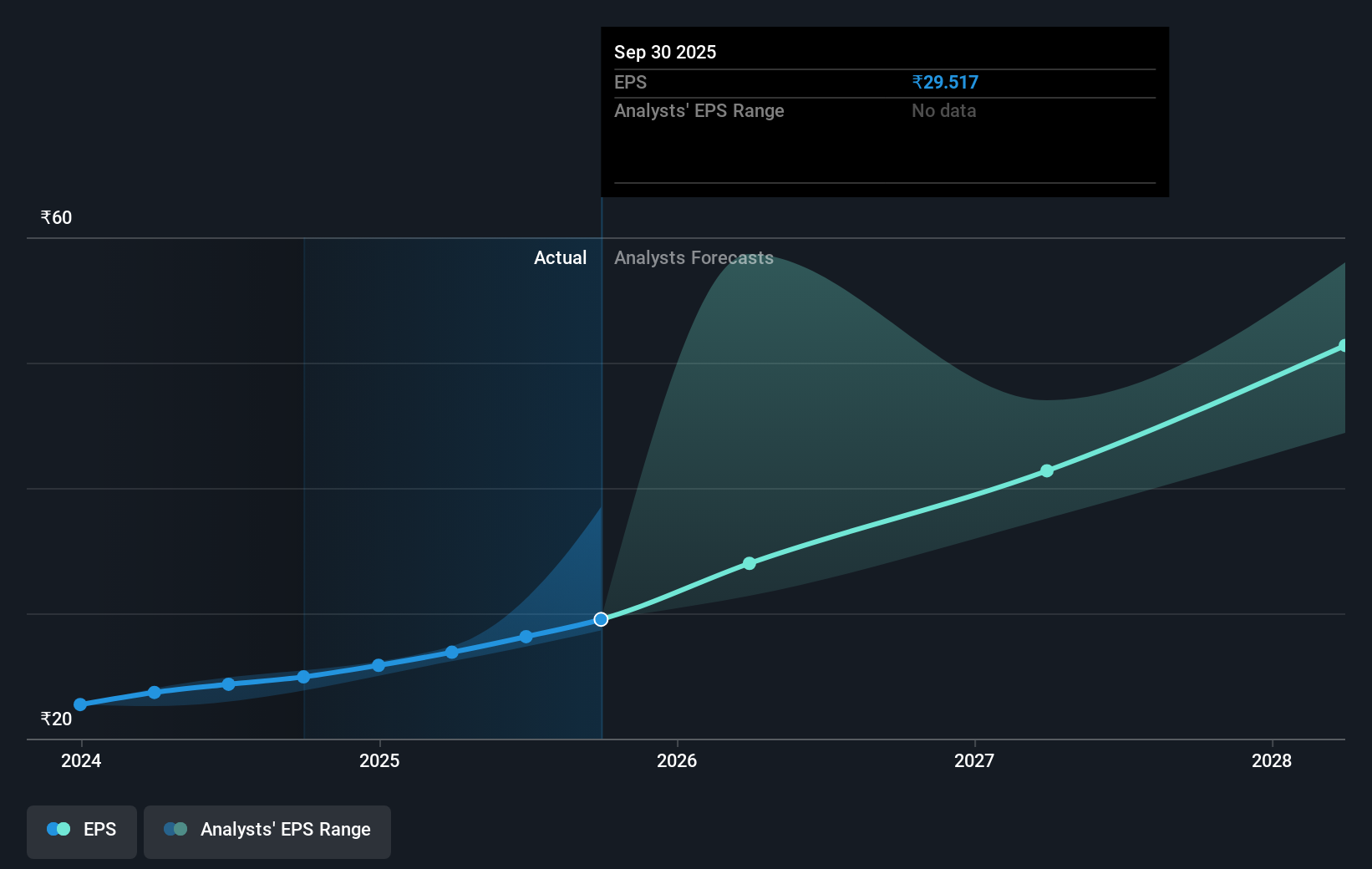1372x869 pixels.
Task: Click the 2024 x-axis label
Action: click(x=81, y=760)
